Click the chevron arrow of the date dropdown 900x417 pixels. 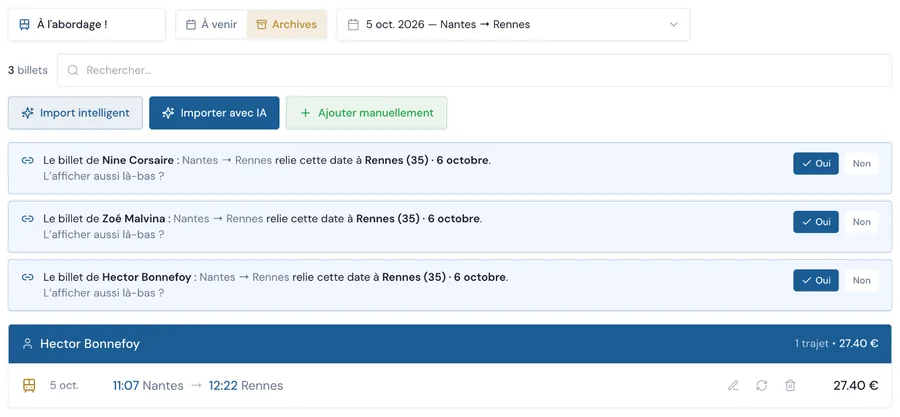coord(674,25)
